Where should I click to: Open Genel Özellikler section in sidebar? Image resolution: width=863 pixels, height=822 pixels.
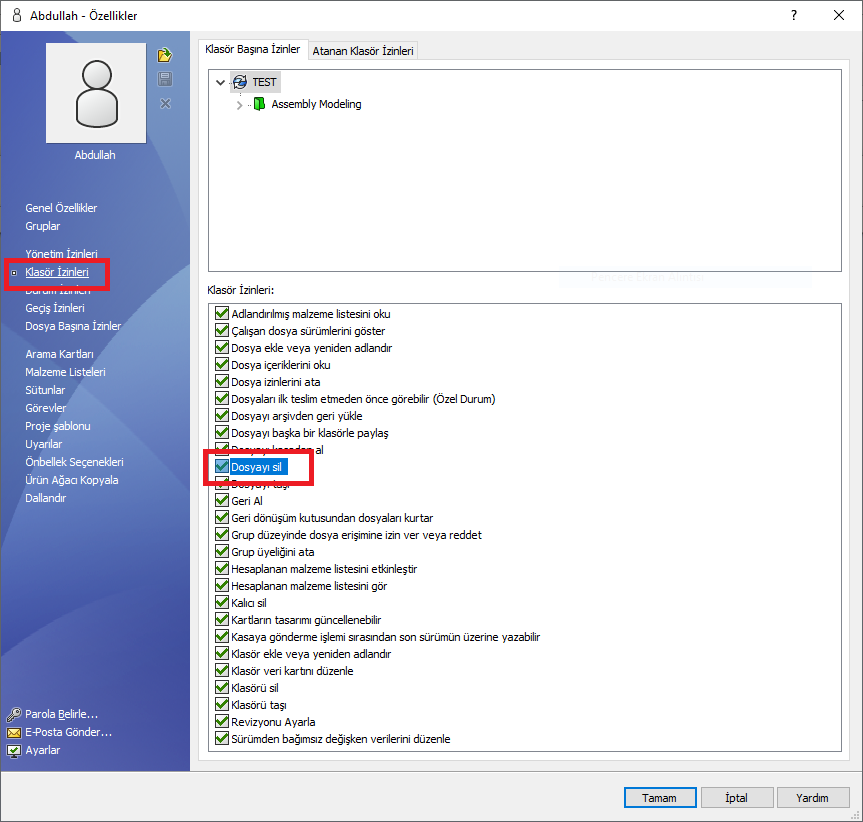[x=61, y=208]
